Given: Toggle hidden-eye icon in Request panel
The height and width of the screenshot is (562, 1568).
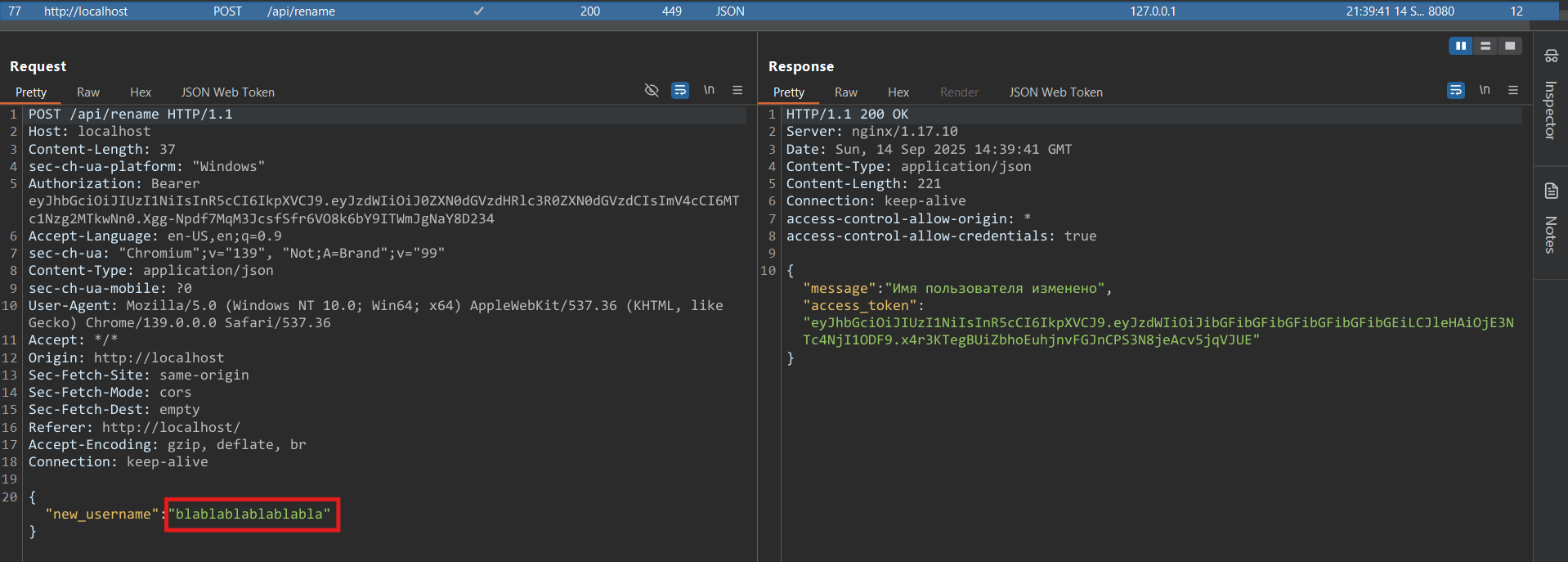Looking at the screenshot, I should pyautogui.click(x=652, y=91).
